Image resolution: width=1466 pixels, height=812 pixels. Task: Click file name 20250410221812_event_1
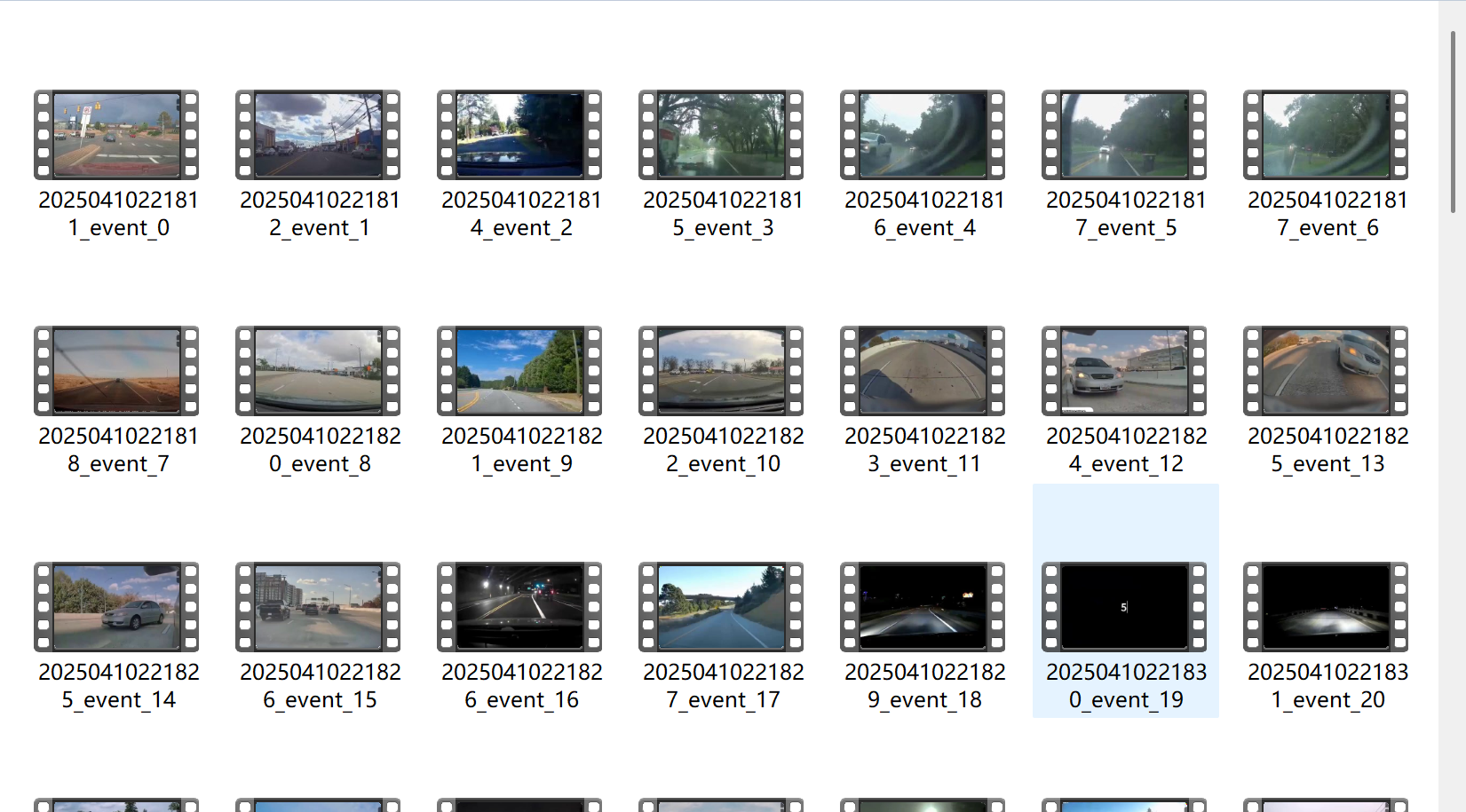click(x=321, y=214)
